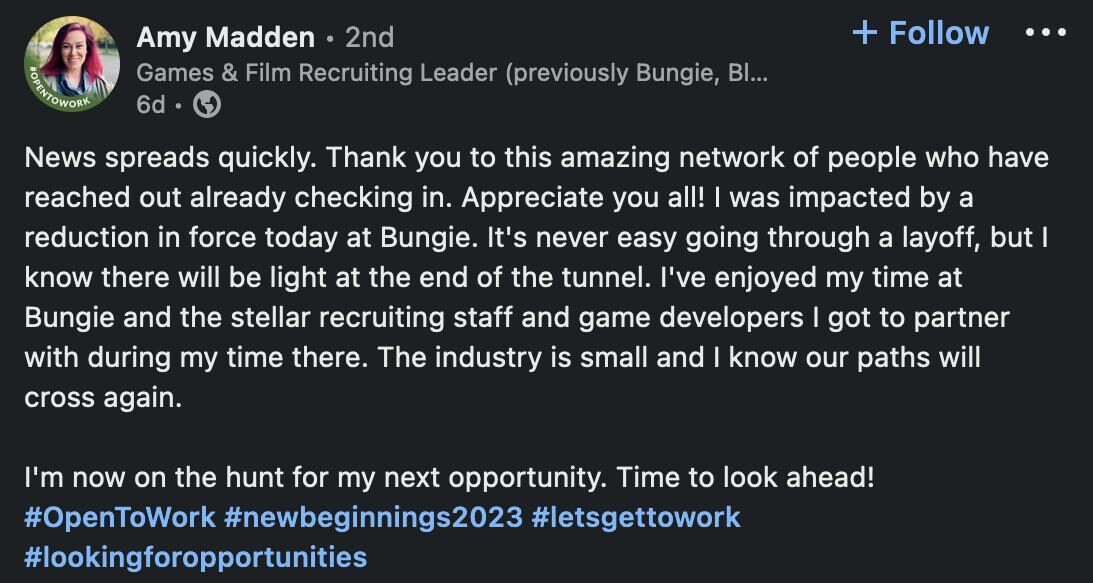
Task: Open the three-dots post options menu
Action: (1046, 33)
